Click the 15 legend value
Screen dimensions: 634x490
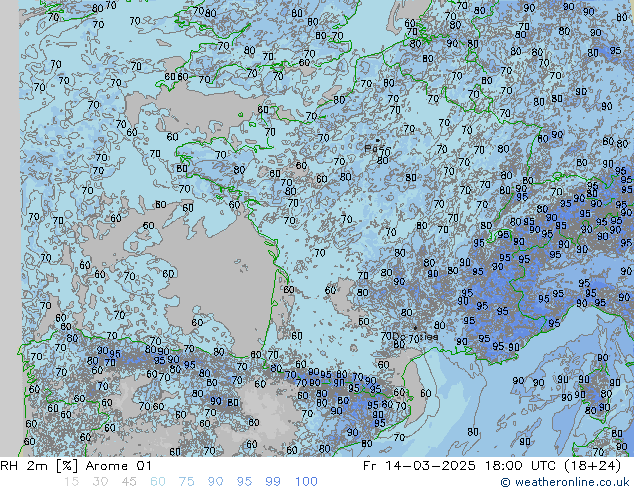coord(71,482)
